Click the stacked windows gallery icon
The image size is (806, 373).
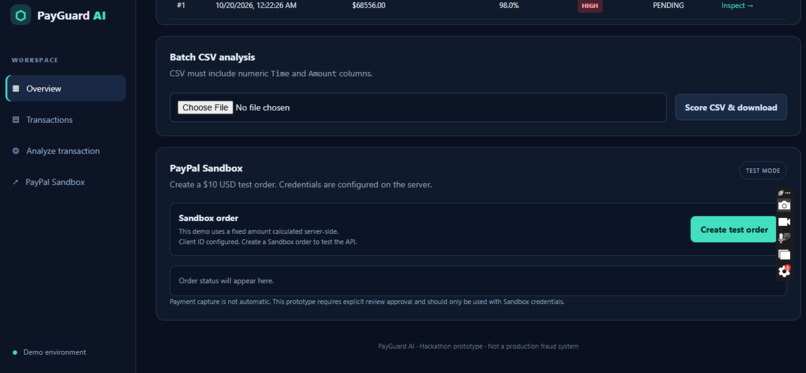click(x=784, y=254)
